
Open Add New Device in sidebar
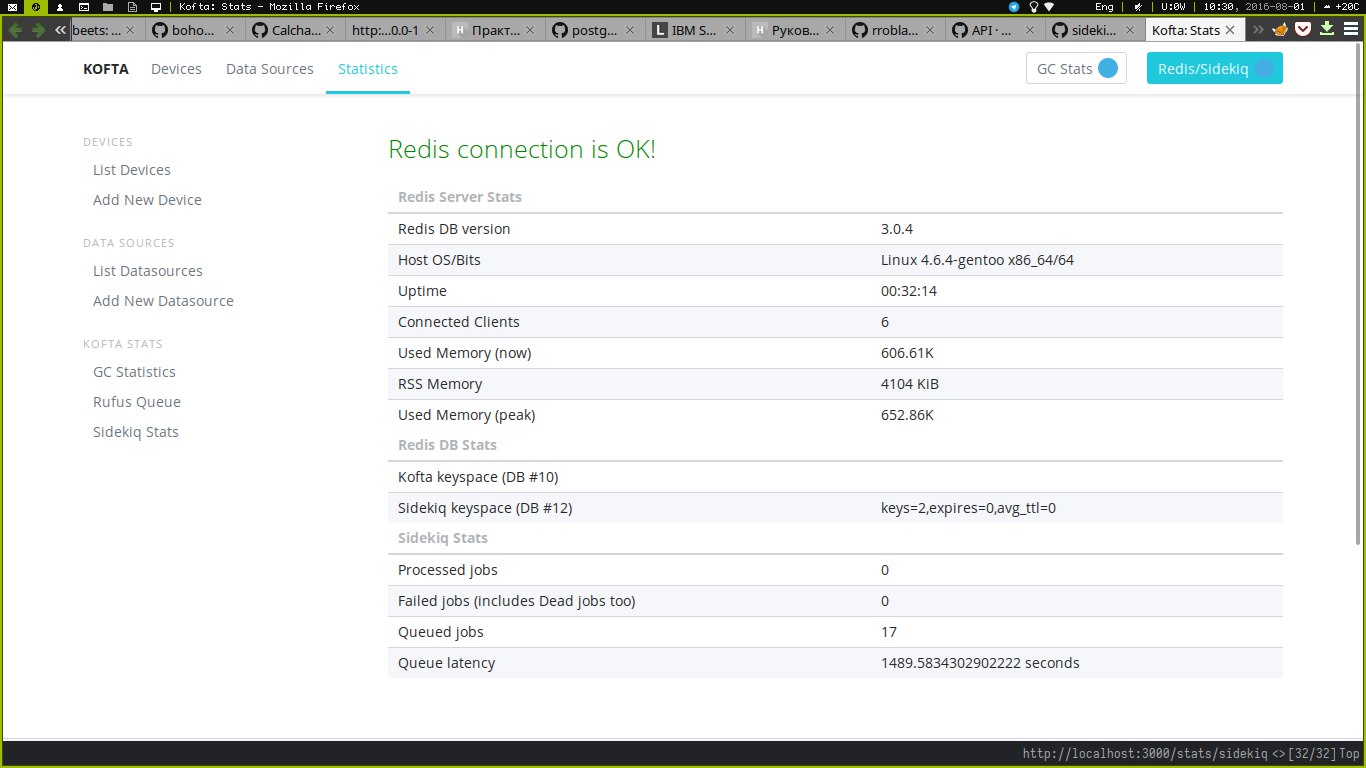(147, 200)
